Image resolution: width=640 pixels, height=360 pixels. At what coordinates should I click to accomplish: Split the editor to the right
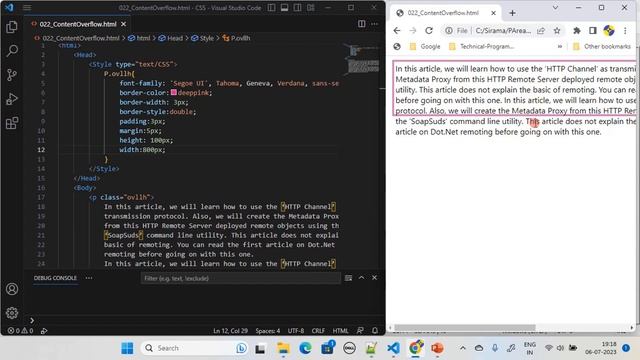click(362, 24)
